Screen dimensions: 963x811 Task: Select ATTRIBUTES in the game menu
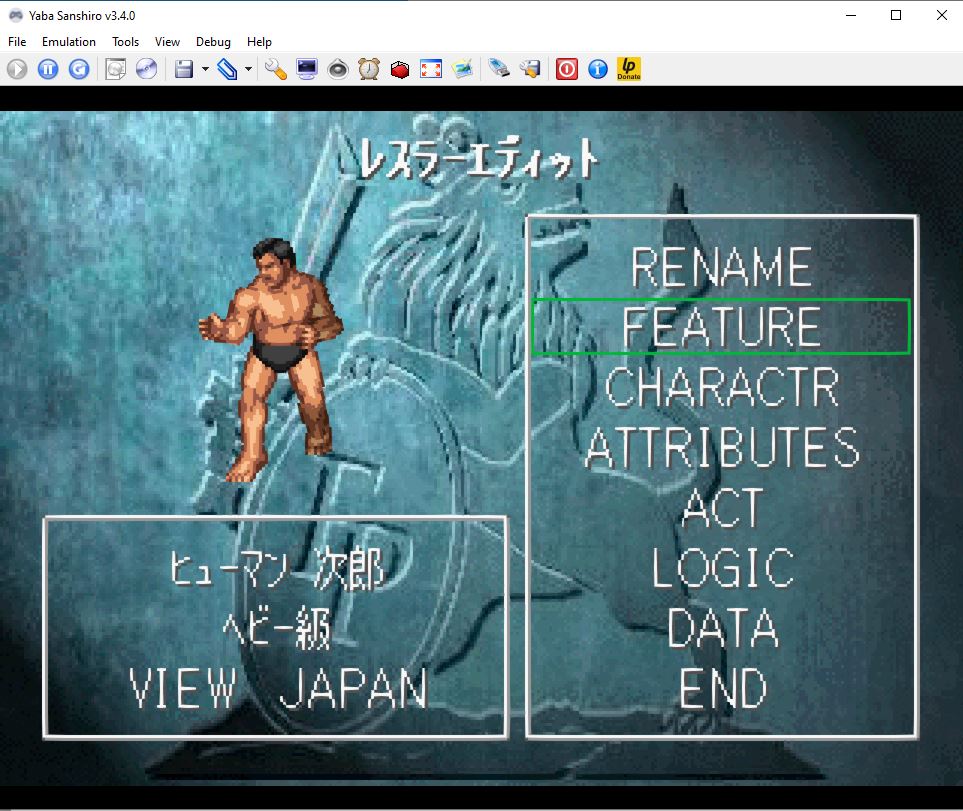tap(722, 448)
